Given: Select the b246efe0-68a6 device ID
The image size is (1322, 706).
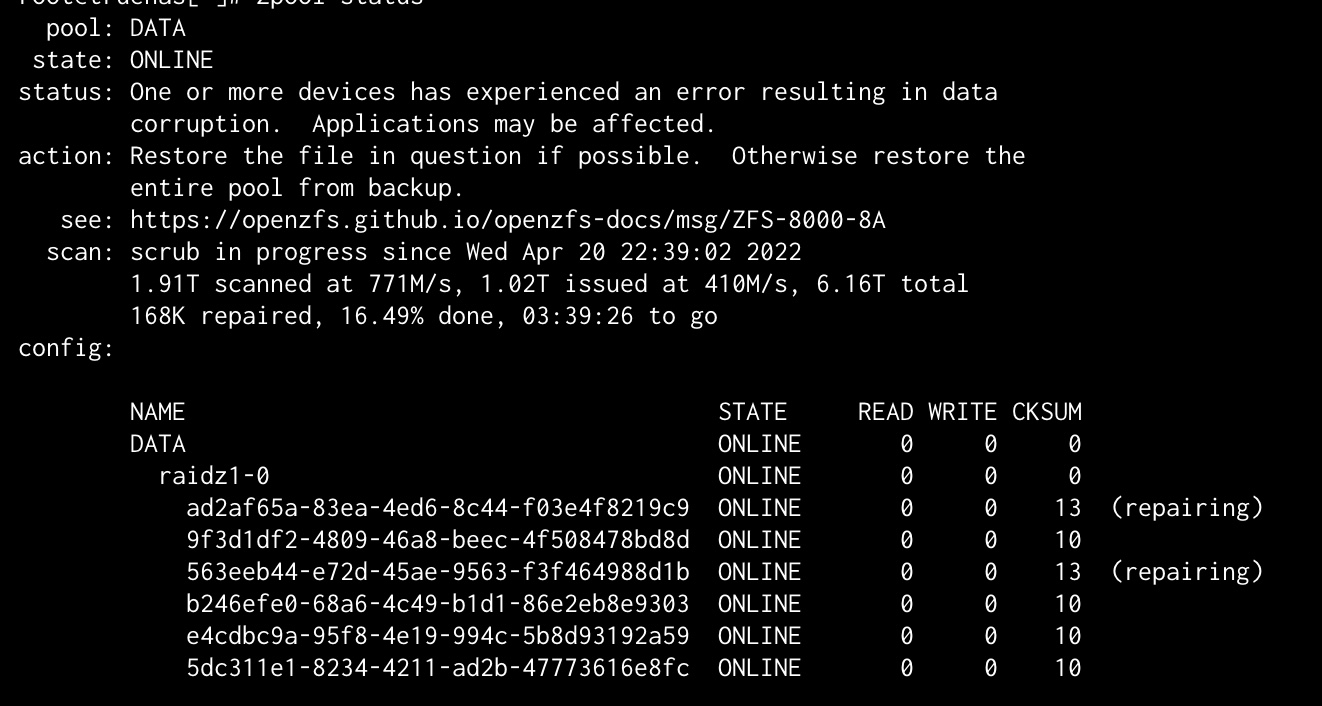Looking at the screenshot, I should 438,604.
